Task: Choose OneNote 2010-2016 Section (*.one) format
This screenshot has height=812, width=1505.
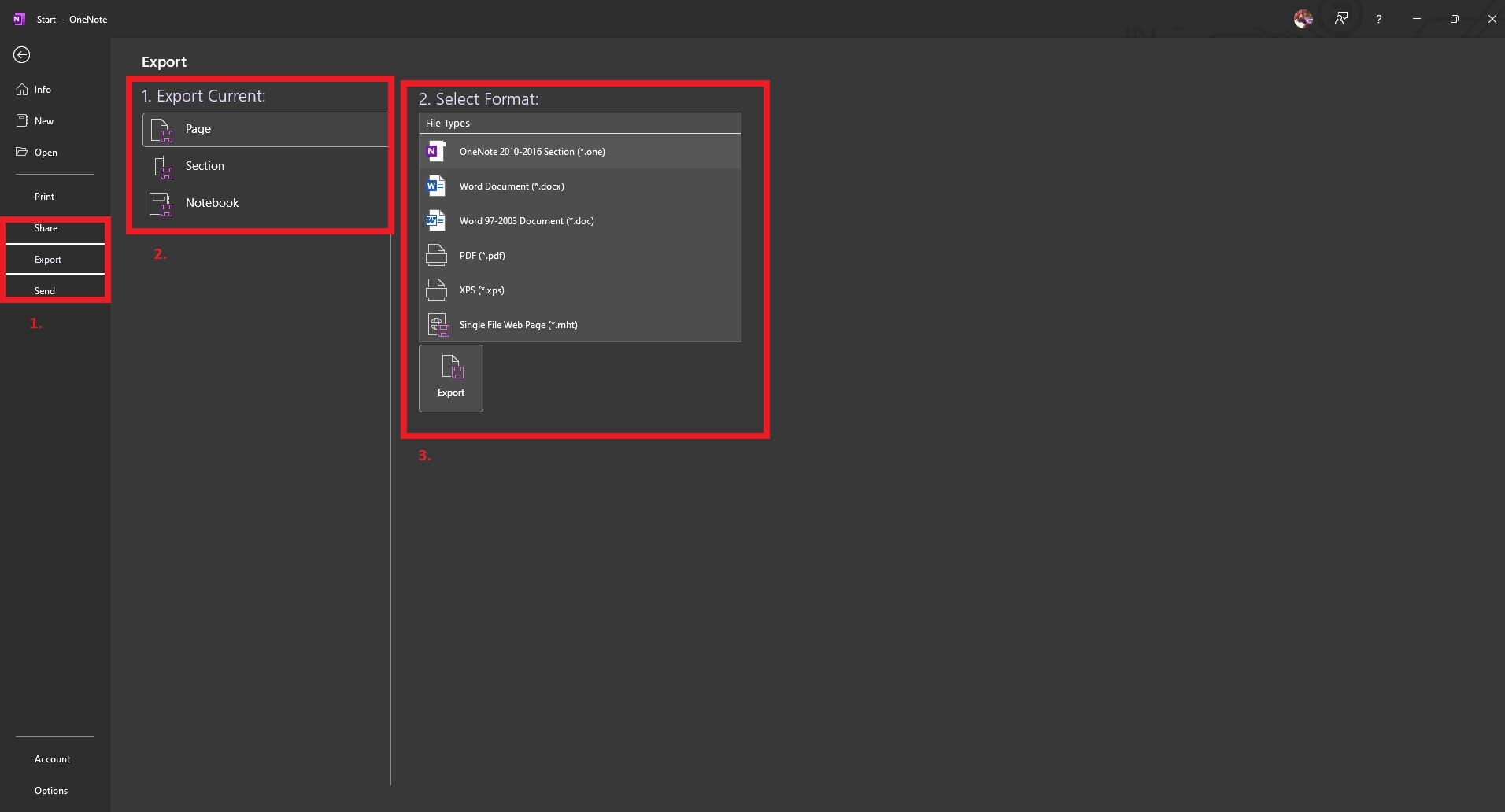Action: (580, 151)
